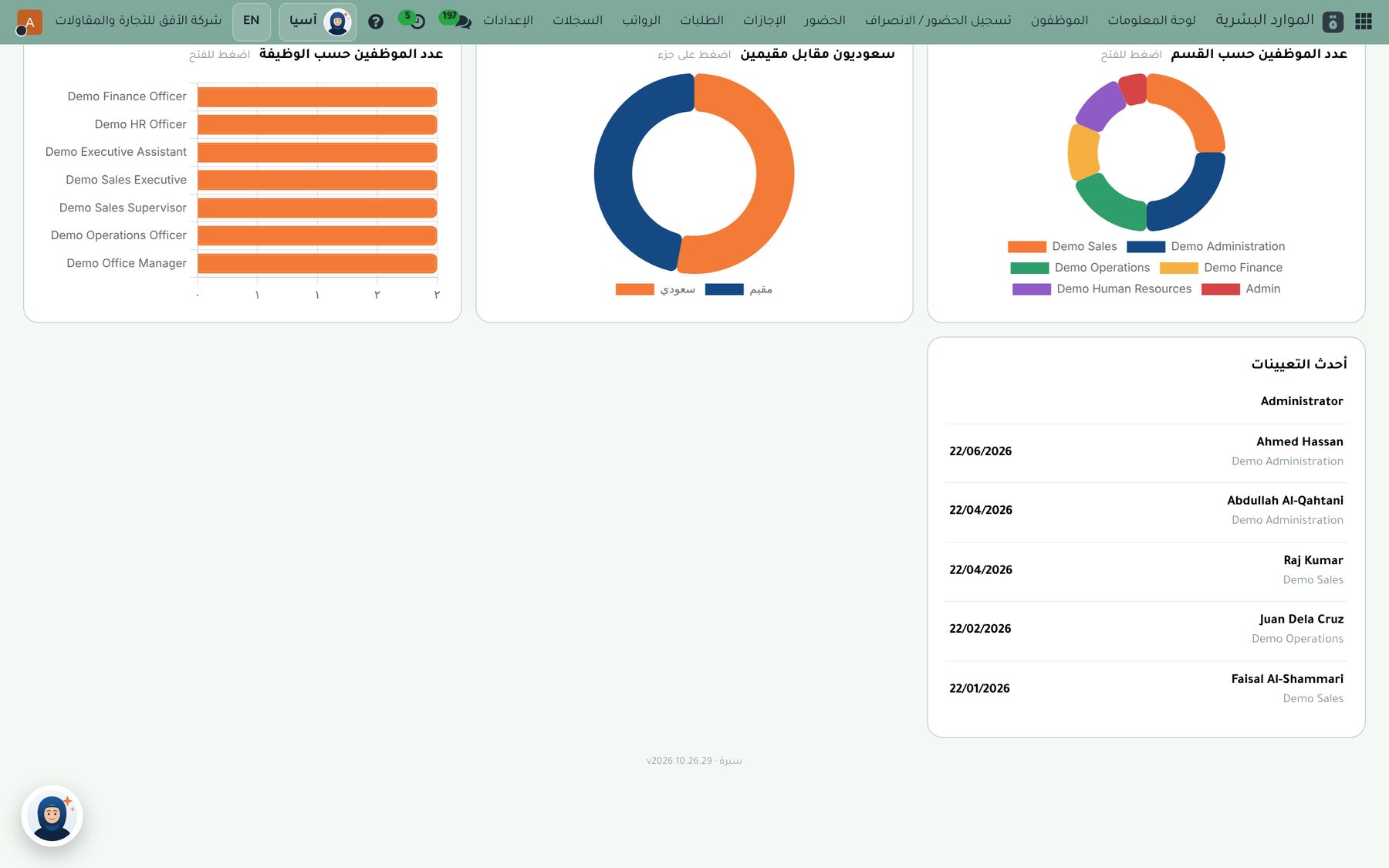Screen dimensions: 1389x868
Task: Open the apps grid menu icon
Action: 1364,22
